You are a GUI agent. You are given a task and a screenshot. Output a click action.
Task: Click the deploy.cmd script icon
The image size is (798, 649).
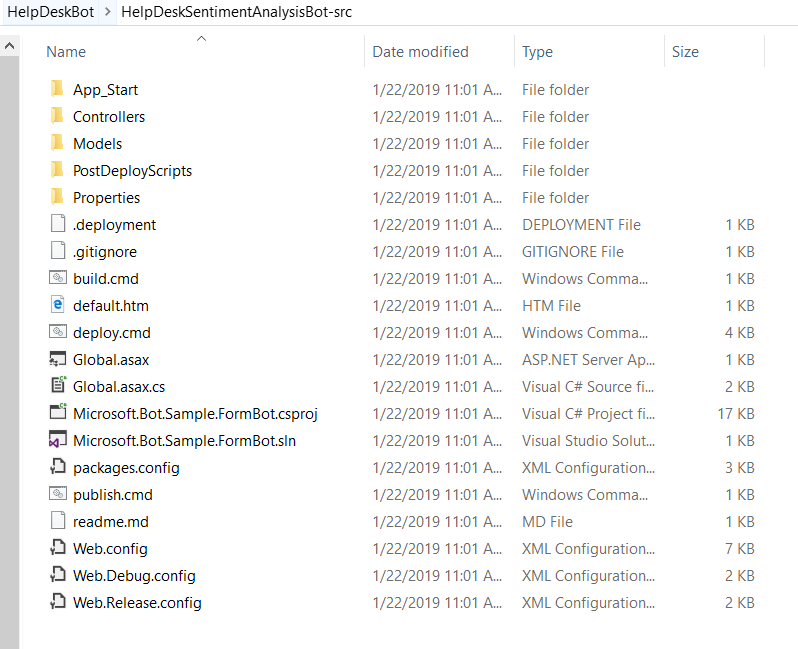click(58, 332)
